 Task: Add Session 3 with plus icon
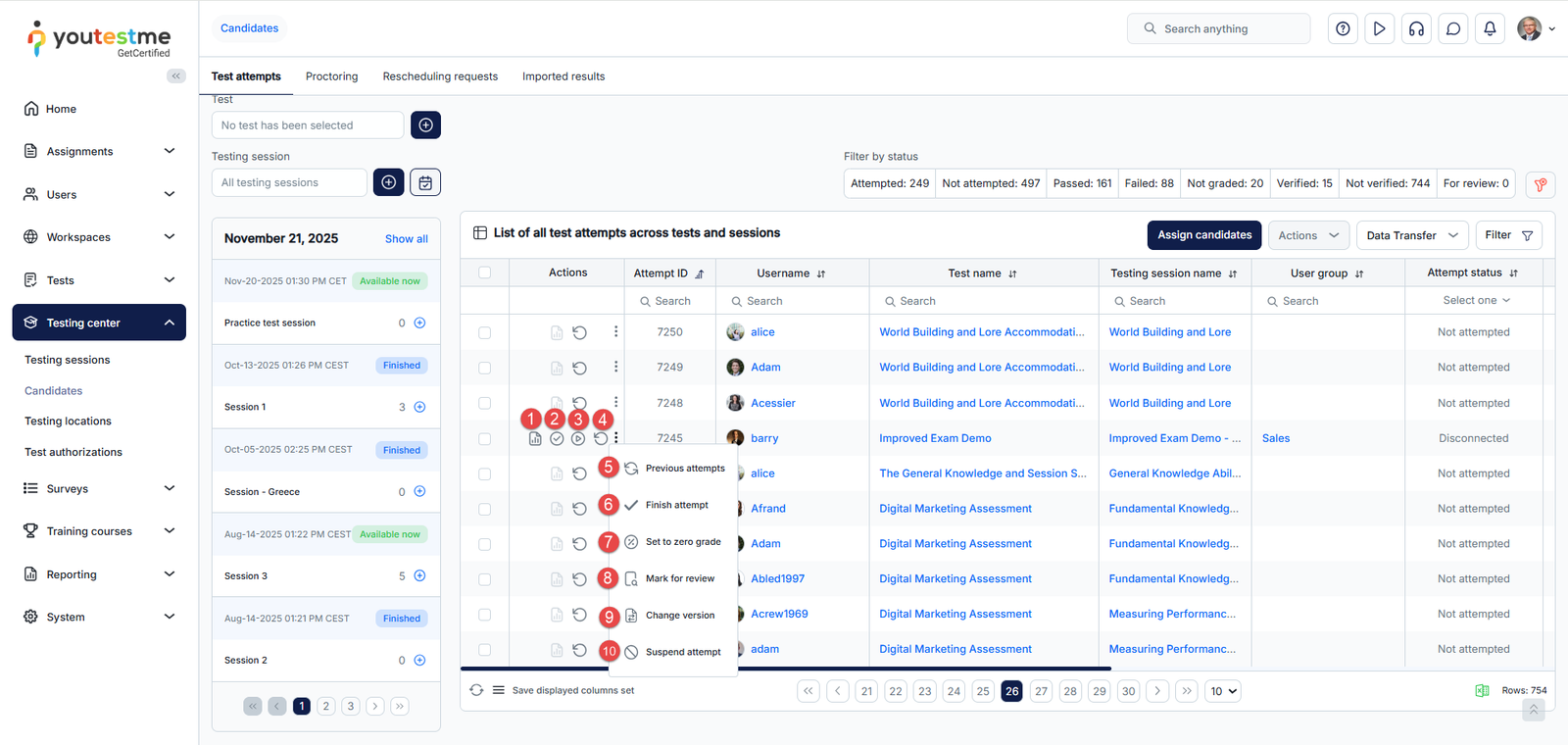coord(419,576)
